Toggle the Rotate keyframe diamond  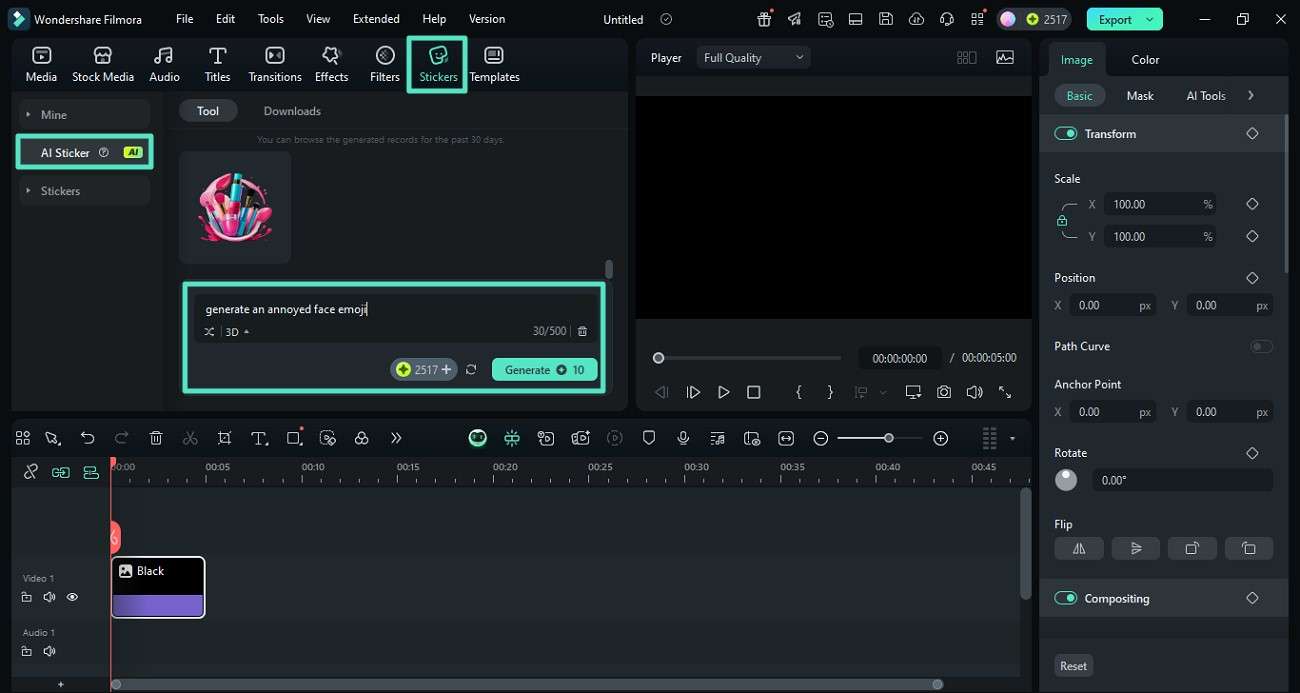[1252, 453]
